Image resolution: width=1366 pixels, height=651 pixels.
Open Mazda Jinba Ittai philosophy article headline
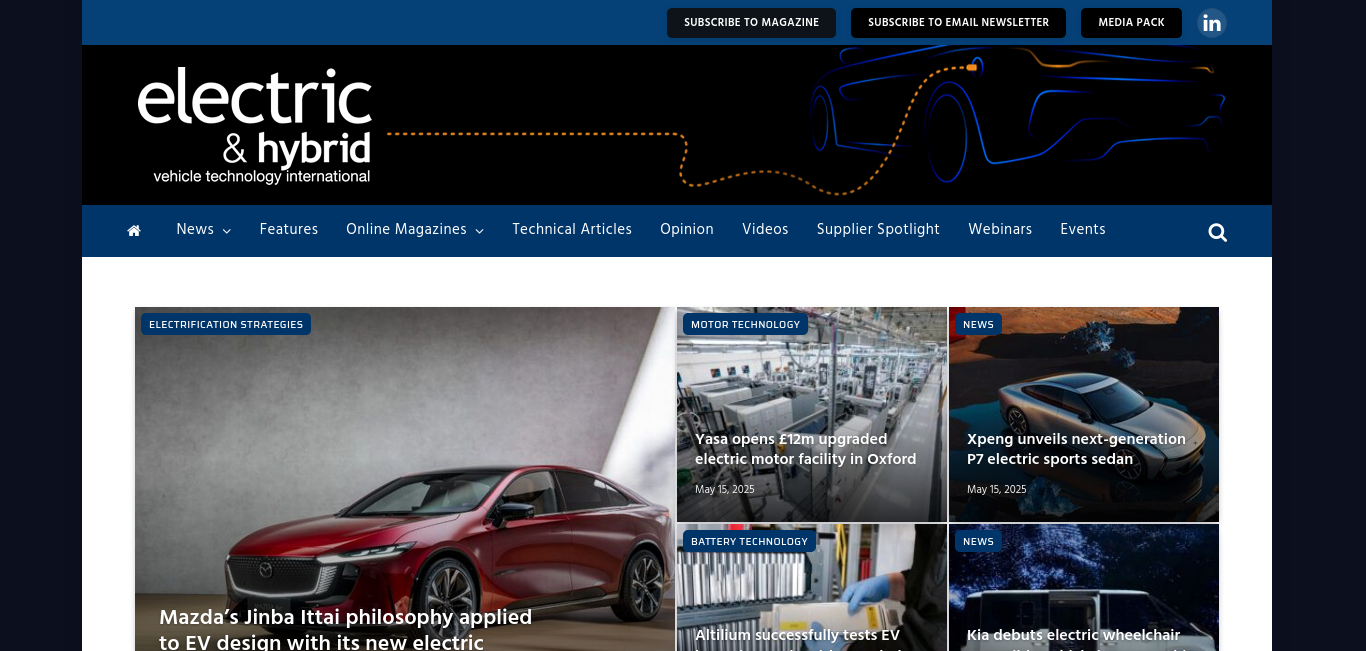point(346,629)
